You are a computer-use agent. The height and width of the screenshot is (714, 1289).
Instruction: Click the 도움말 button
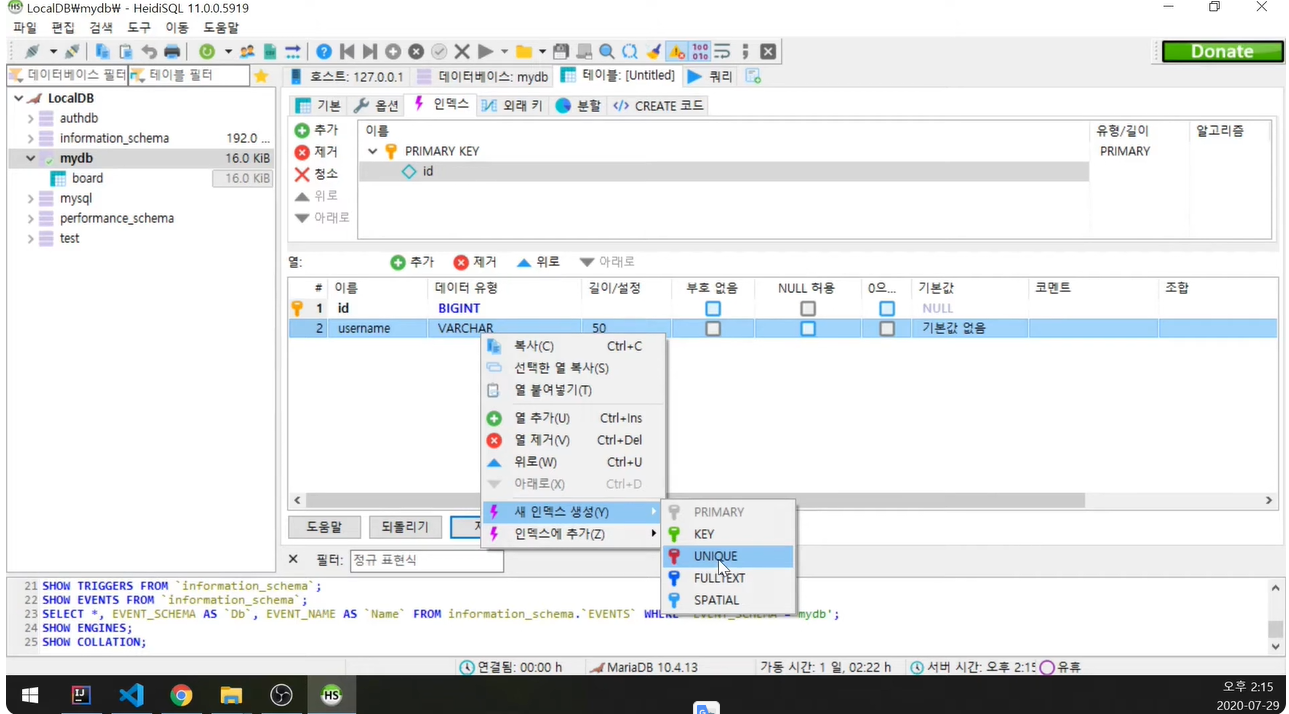tap(324, 527)
